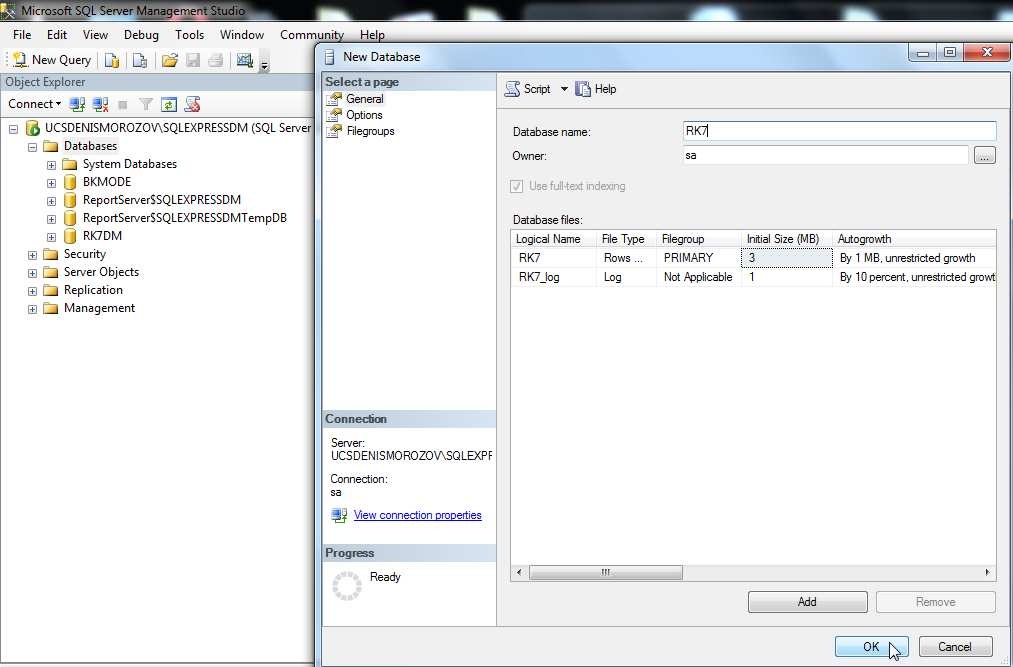Image resolution: width=1013 pixels, height=667 pixels.
Task: Click the Connect Object Explorer icon
Action: coord(77,104)
